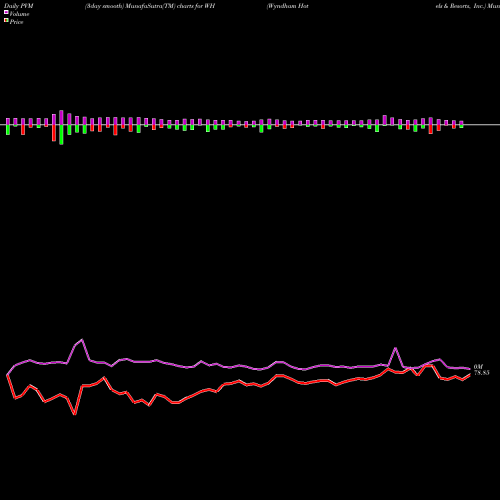Click the MunafaSutra(TM) charts for WH heading
Viewport: 500px width, 500px height.
click(x=150, y=6)
